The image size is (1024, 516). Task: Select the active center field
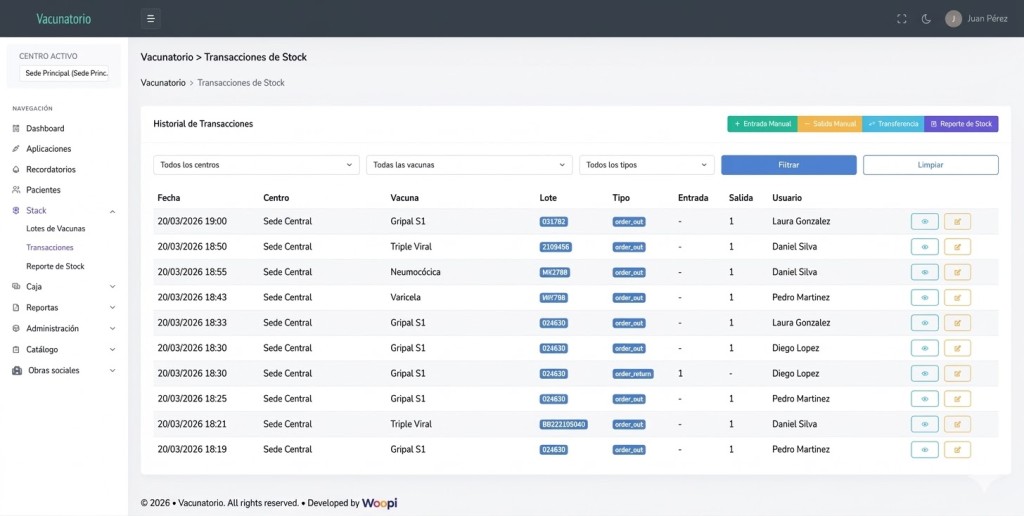click(x=65, y=73)
